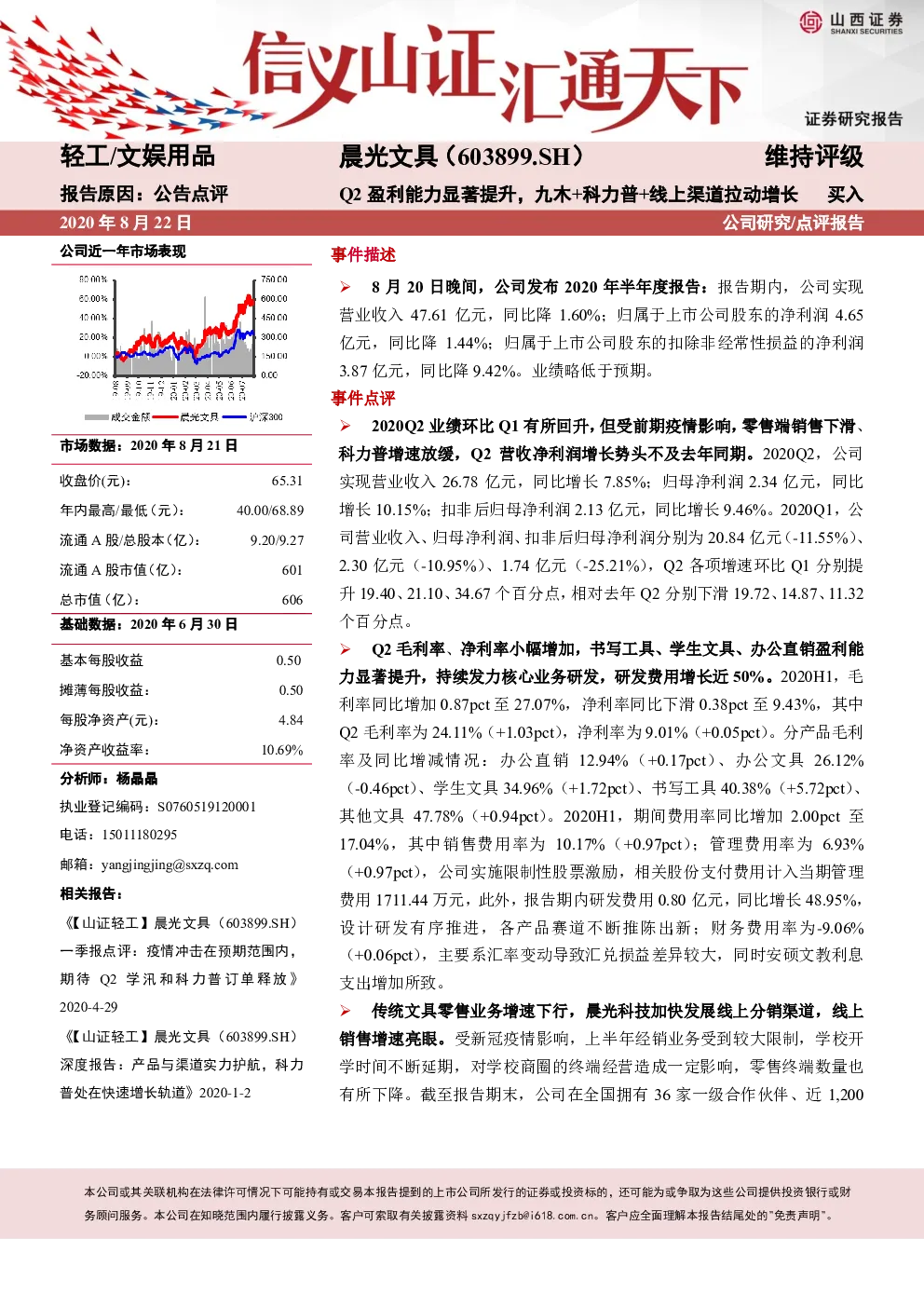This screenshot has height=1307, width=924.
Task: Open the email yangjingjing@sxzq.com
Action: click(x=170, y=865)
